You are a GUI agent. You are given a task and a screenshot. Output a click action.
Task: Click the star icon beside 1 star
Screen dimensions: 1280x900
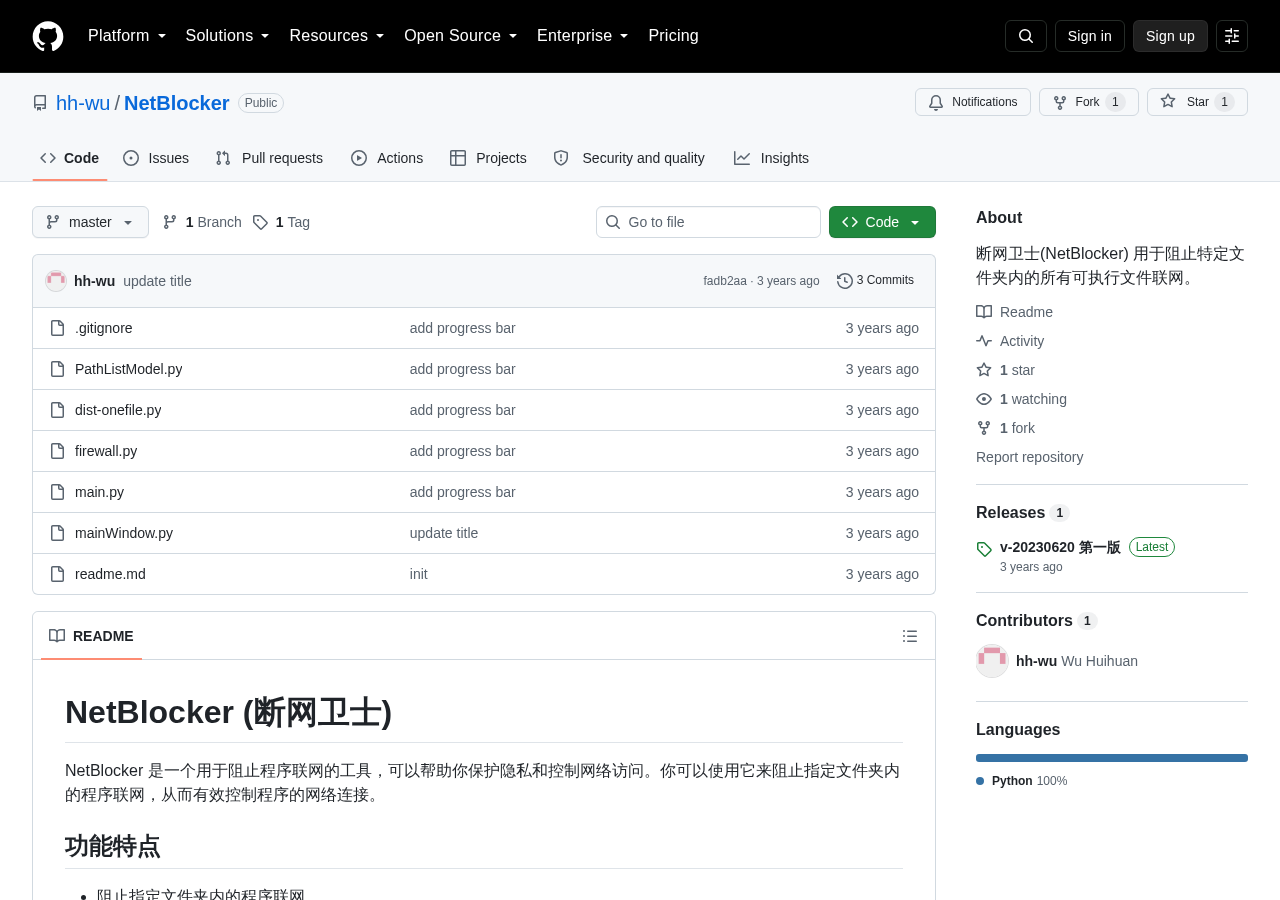point(984,370)
